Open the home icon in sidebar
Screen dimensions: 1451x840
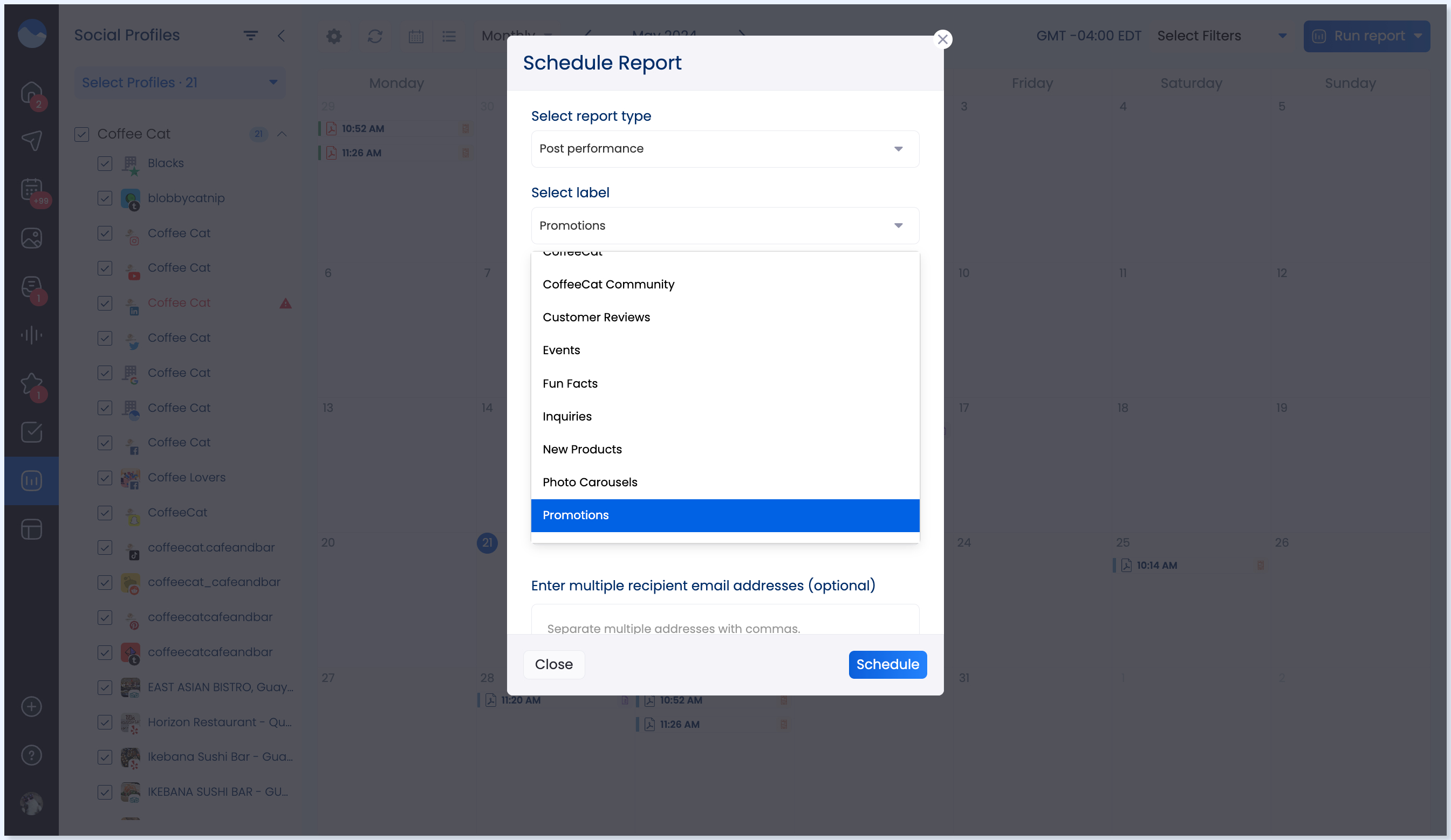pos(32,93)
